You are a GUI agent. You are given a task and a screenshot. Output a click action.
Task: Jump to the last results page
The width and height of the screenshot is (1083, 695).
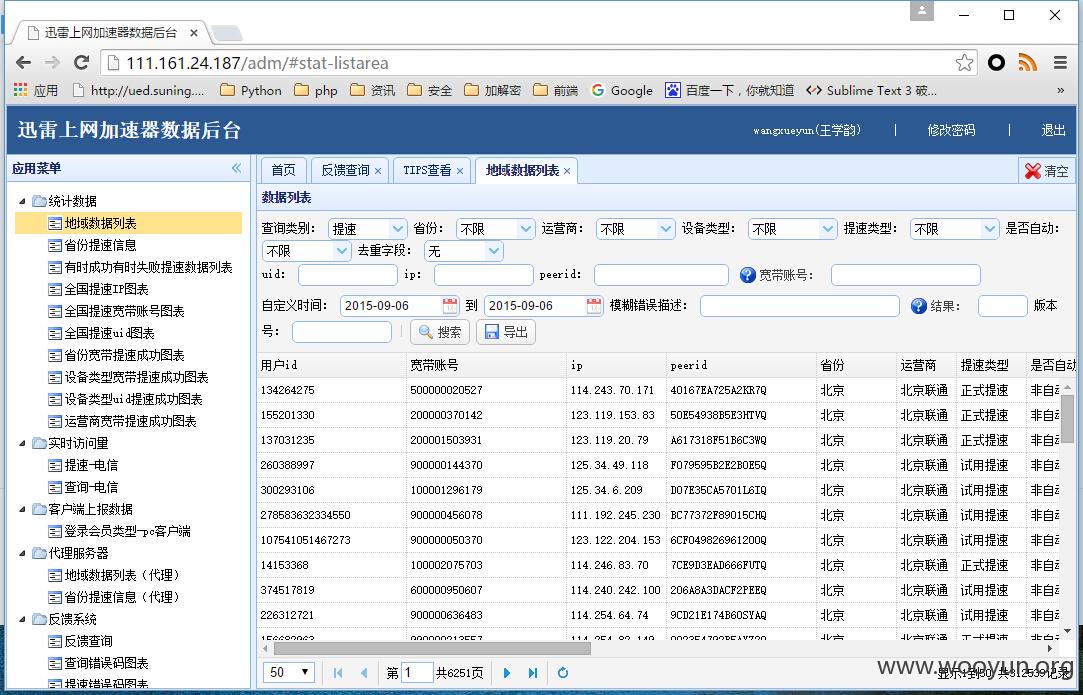click(x=533, y=672)
